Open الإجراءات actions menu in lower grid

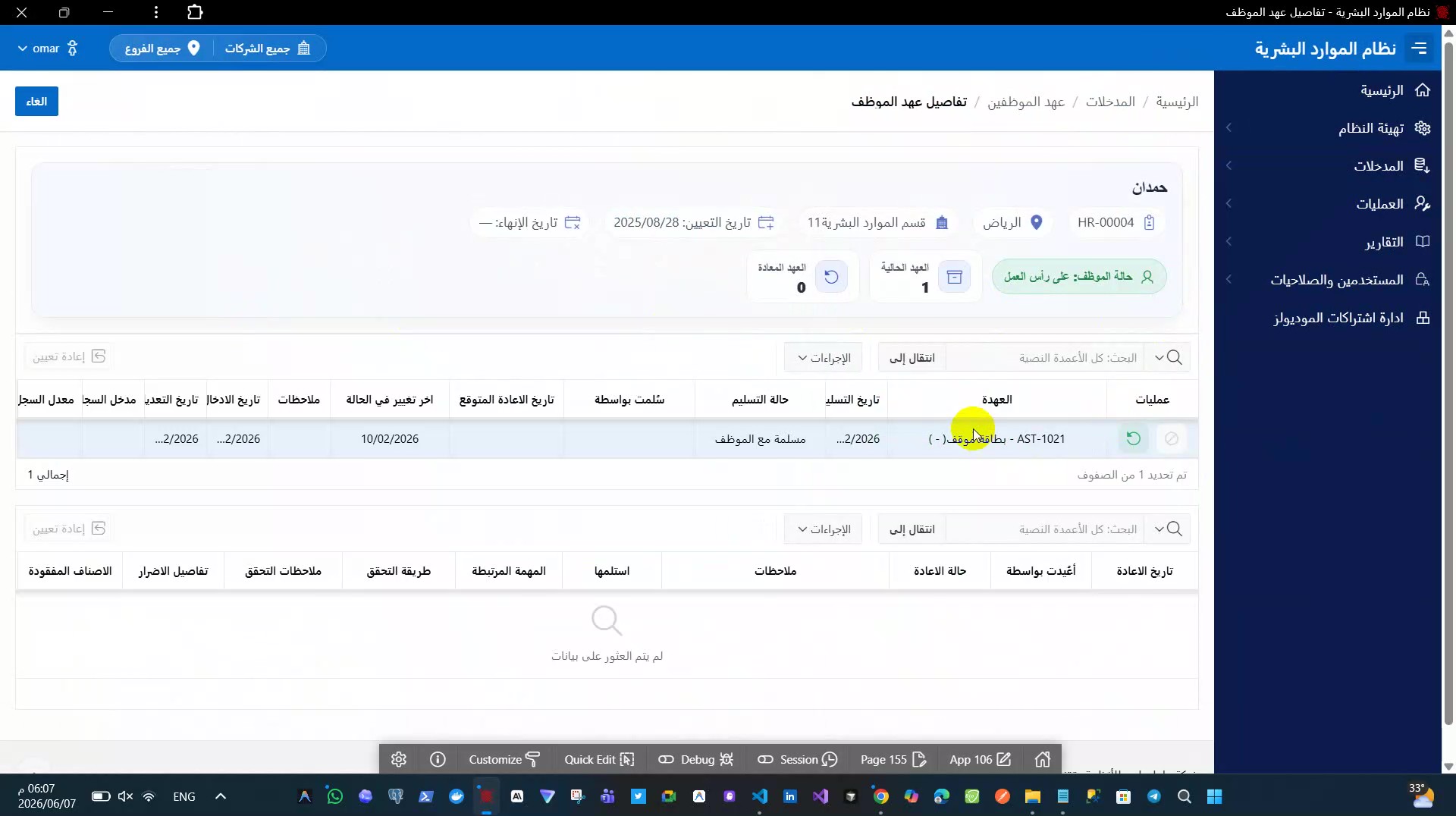tap(823, 529)
